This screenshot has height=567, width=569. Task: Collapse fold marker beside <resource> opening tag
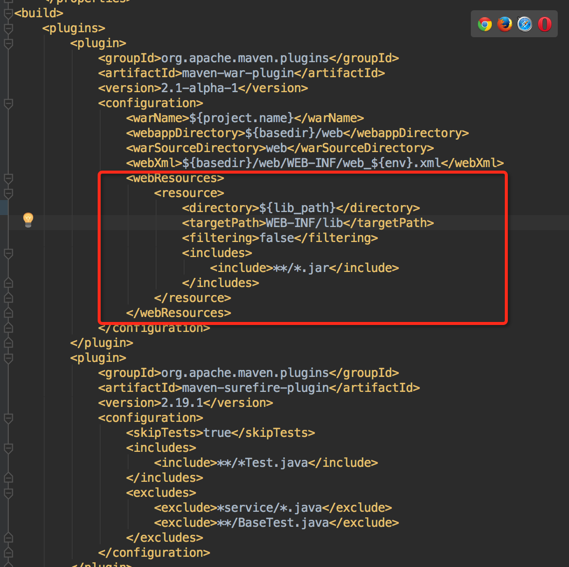(x=8, y=193)
